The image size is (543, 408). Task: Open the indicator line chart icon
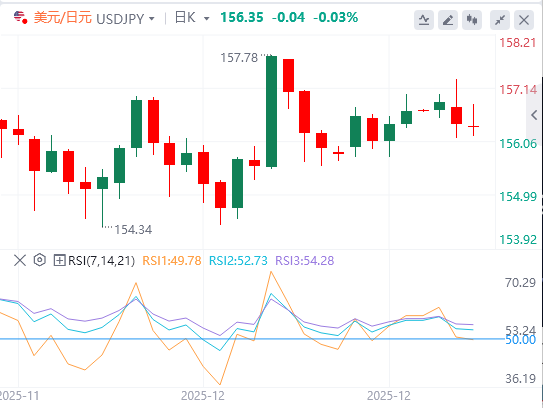(424, 20)
